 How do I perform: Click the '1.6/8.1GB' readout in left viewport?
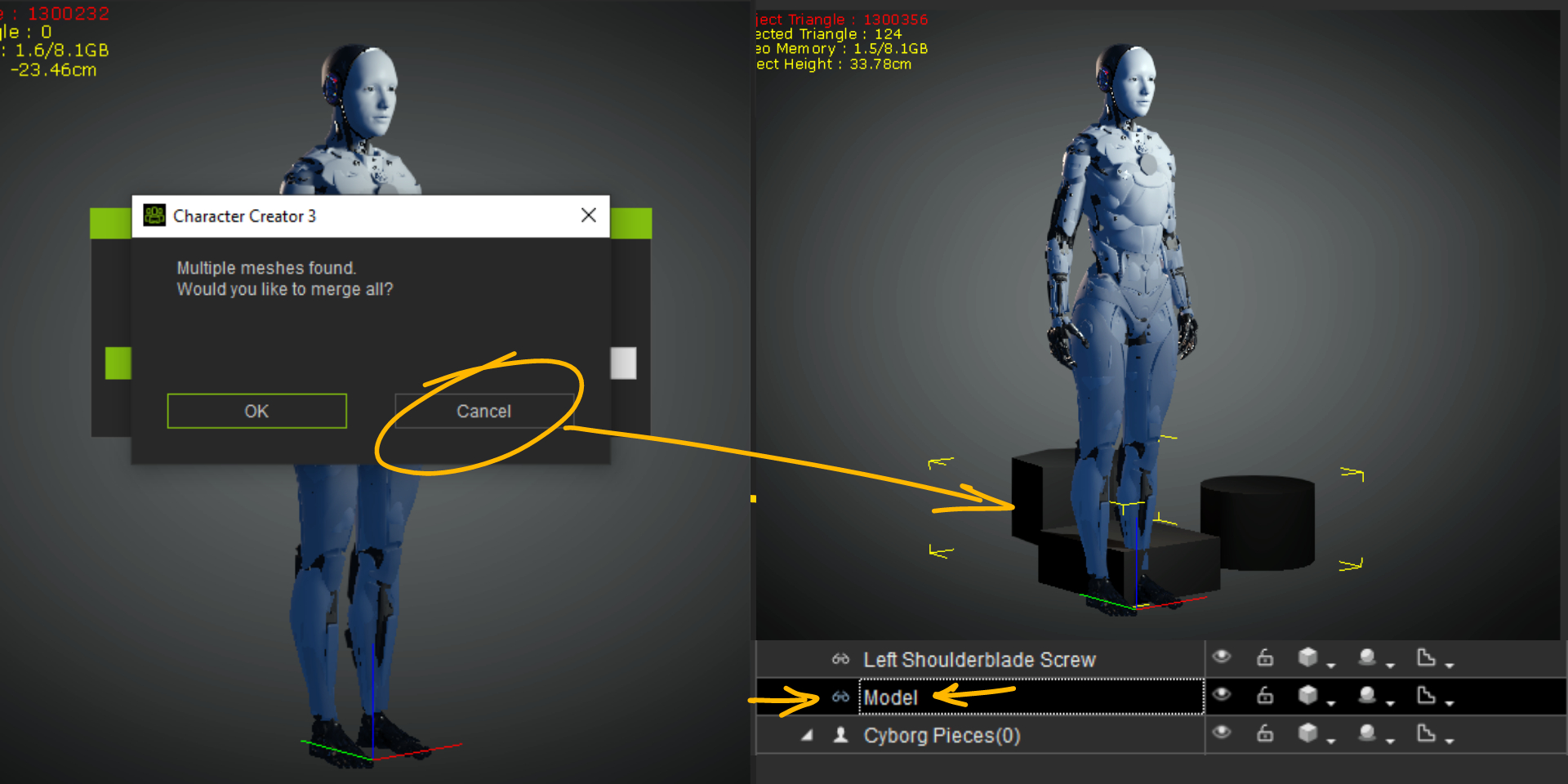(62, 51)
